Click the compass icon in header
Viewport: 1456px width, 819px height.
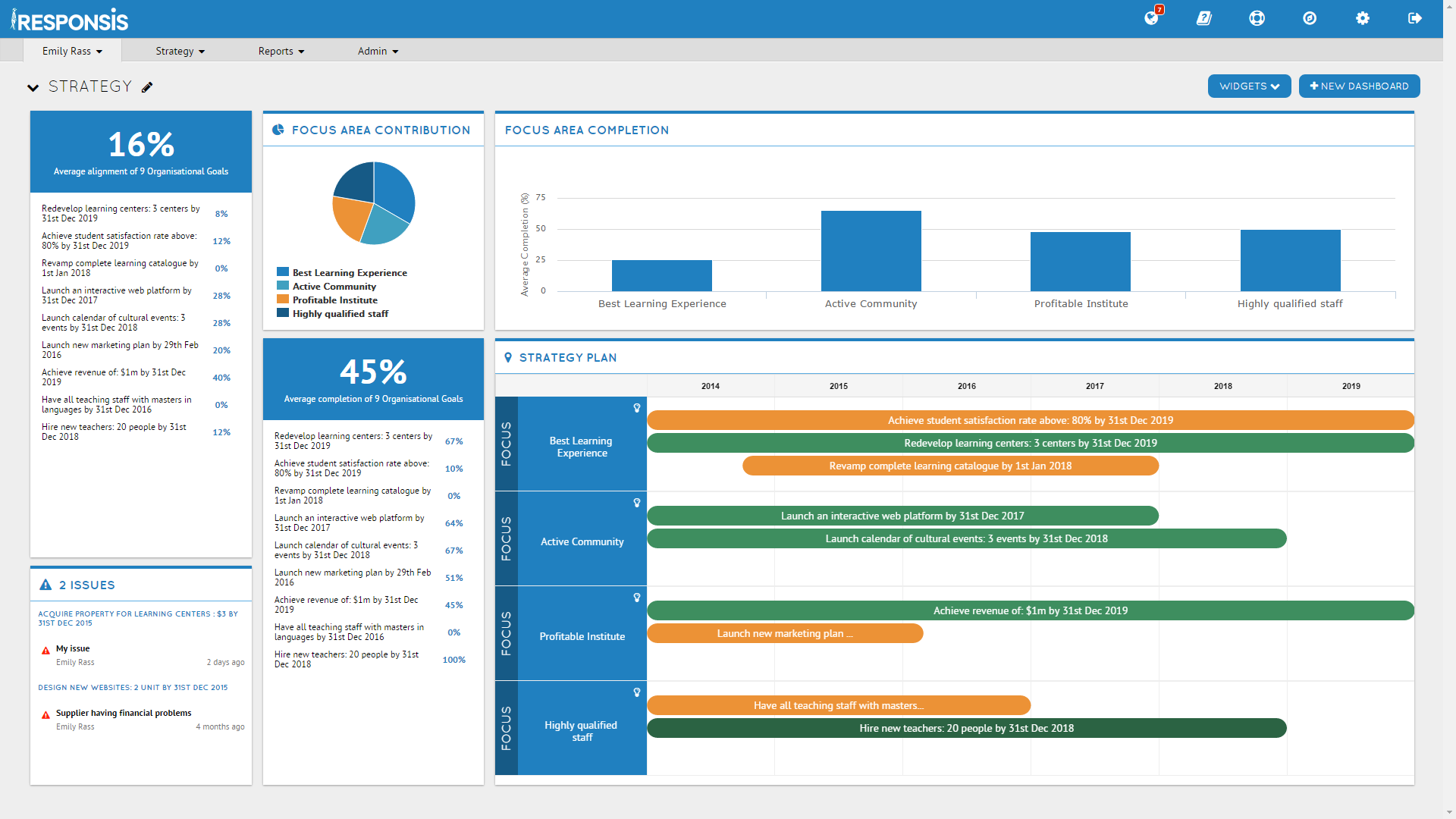coord(1310,18)
